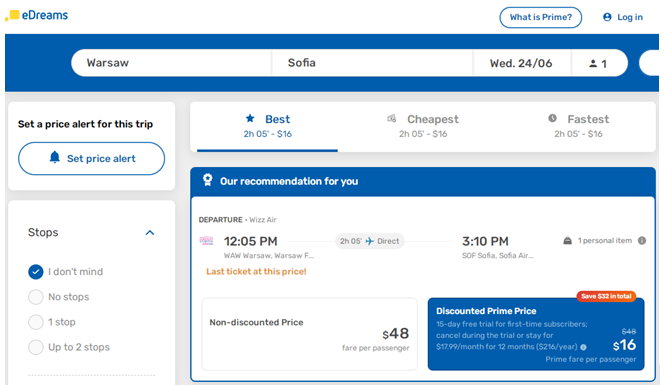Click the Wizz Air airline logo
Image resolution: width=666 pixels, height=385 pixels.
tap(206, 241)
